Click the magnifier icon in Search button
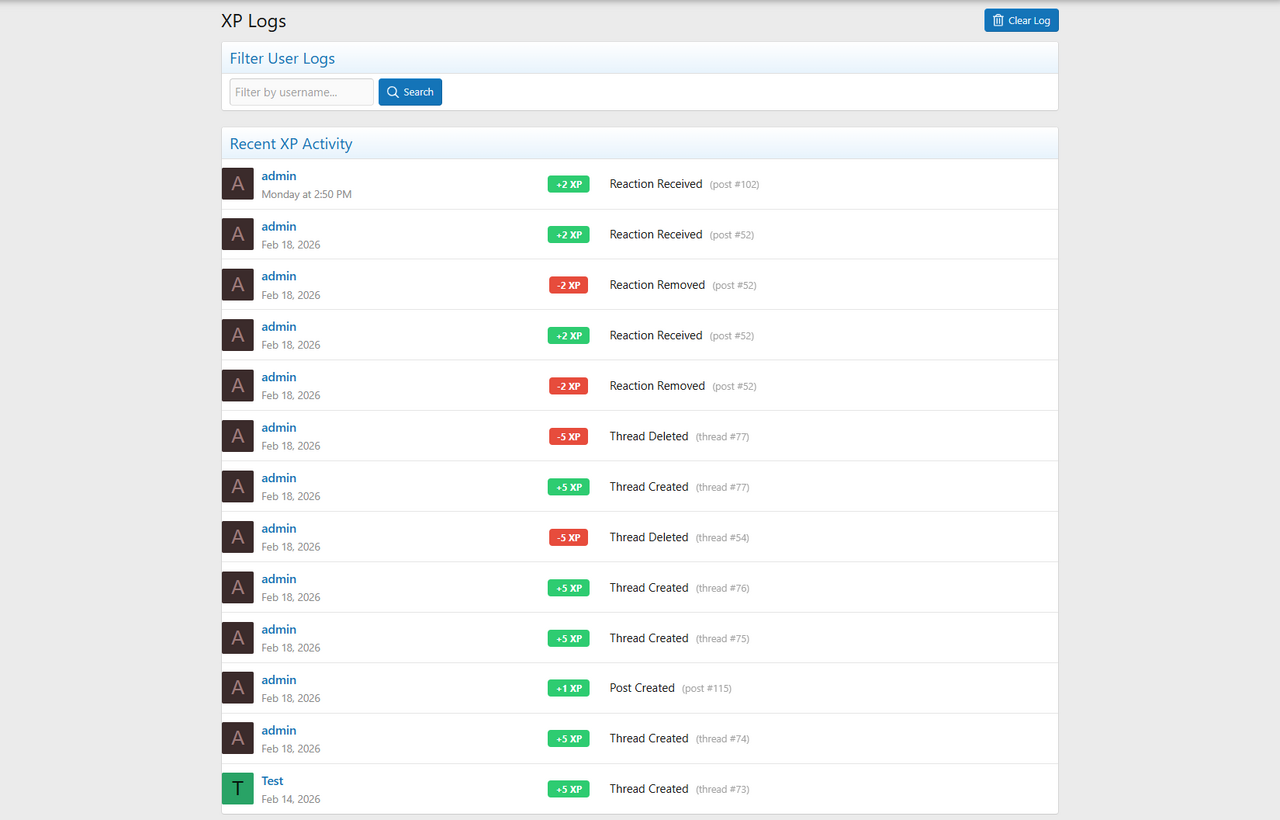Viewport: 1280px width, 820px height. [x=393, y=92]
